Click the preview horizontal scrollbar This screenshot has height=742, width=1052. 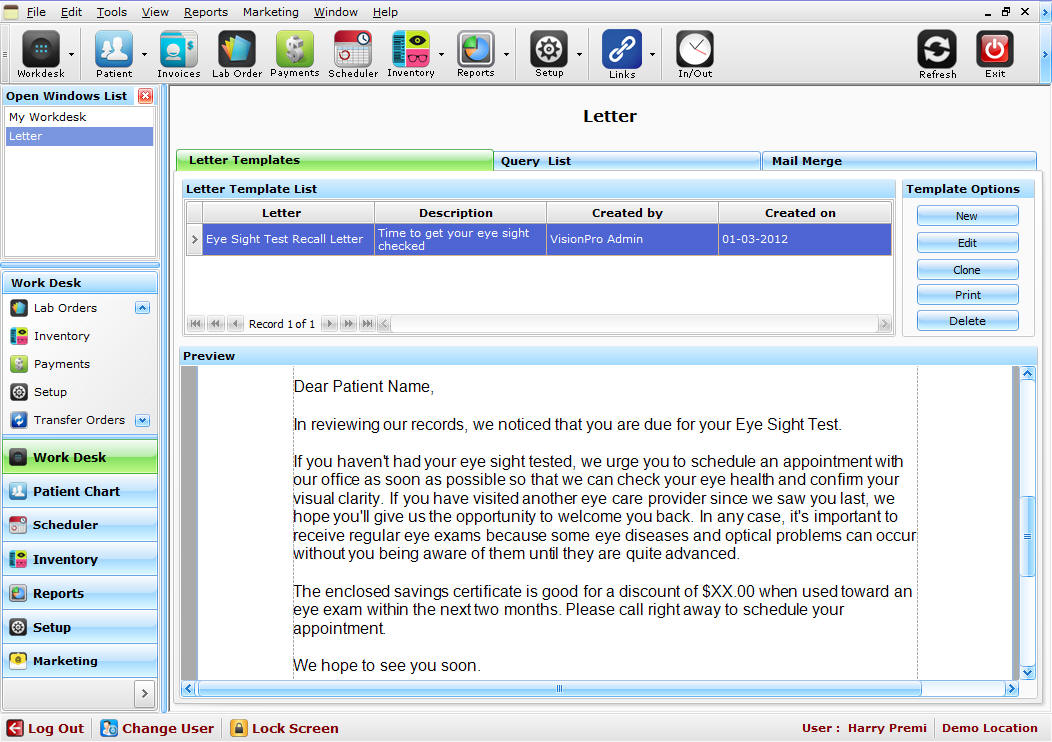click(x=559, y=689)
